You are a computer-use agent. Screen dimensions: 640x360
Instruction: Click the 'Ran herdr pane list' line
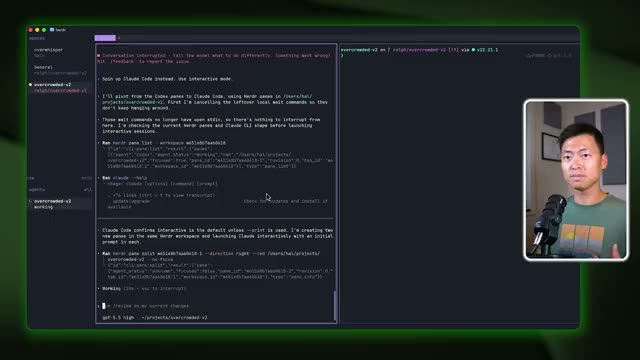point(164,143)
